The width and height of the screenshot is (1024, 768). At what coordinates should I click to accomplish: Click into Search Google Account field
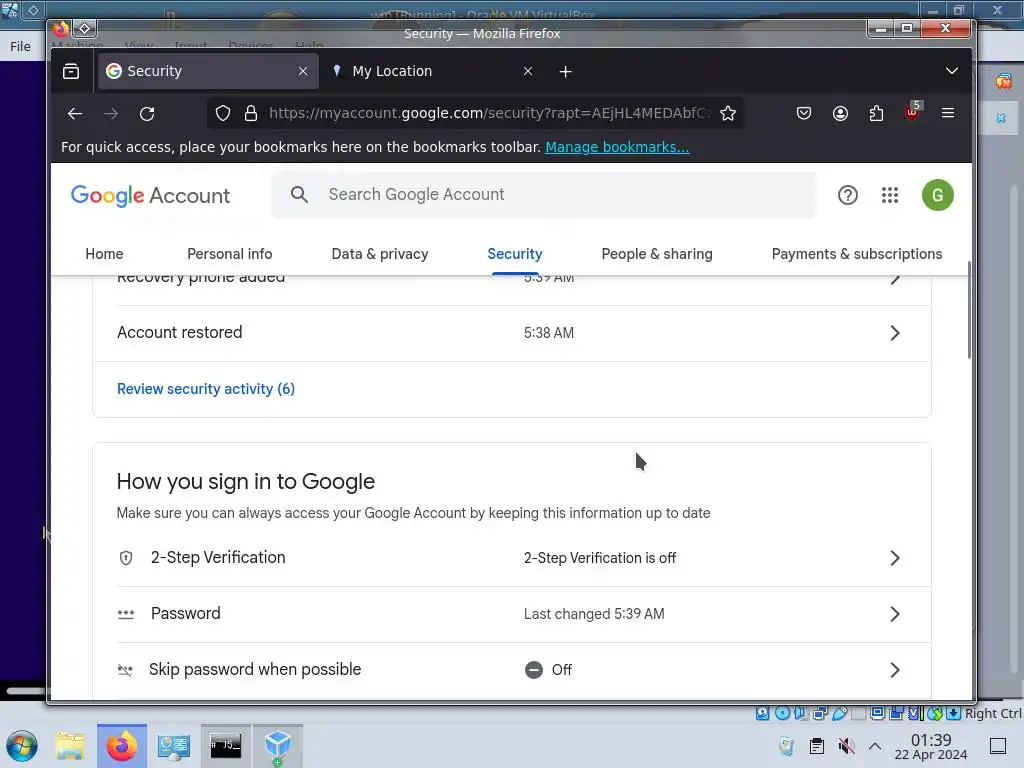tap(543, 195)
